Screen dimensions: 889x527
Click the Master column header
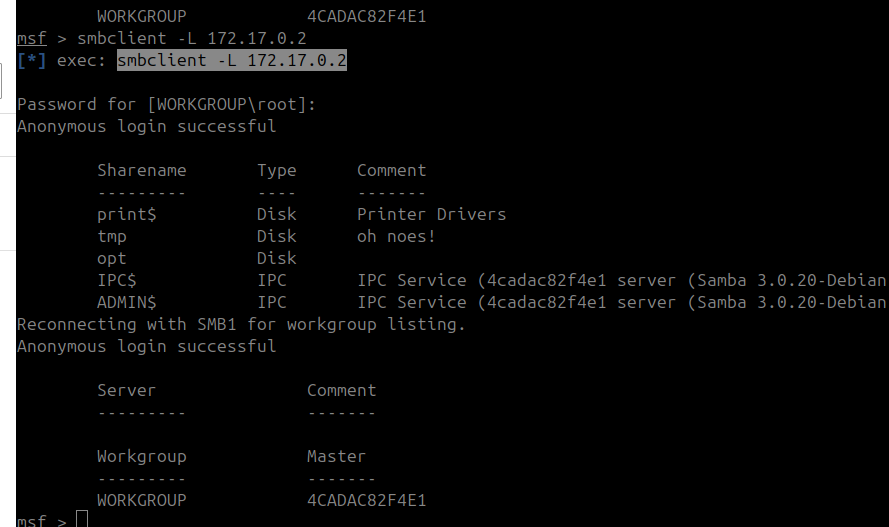[x=337, y=456]
